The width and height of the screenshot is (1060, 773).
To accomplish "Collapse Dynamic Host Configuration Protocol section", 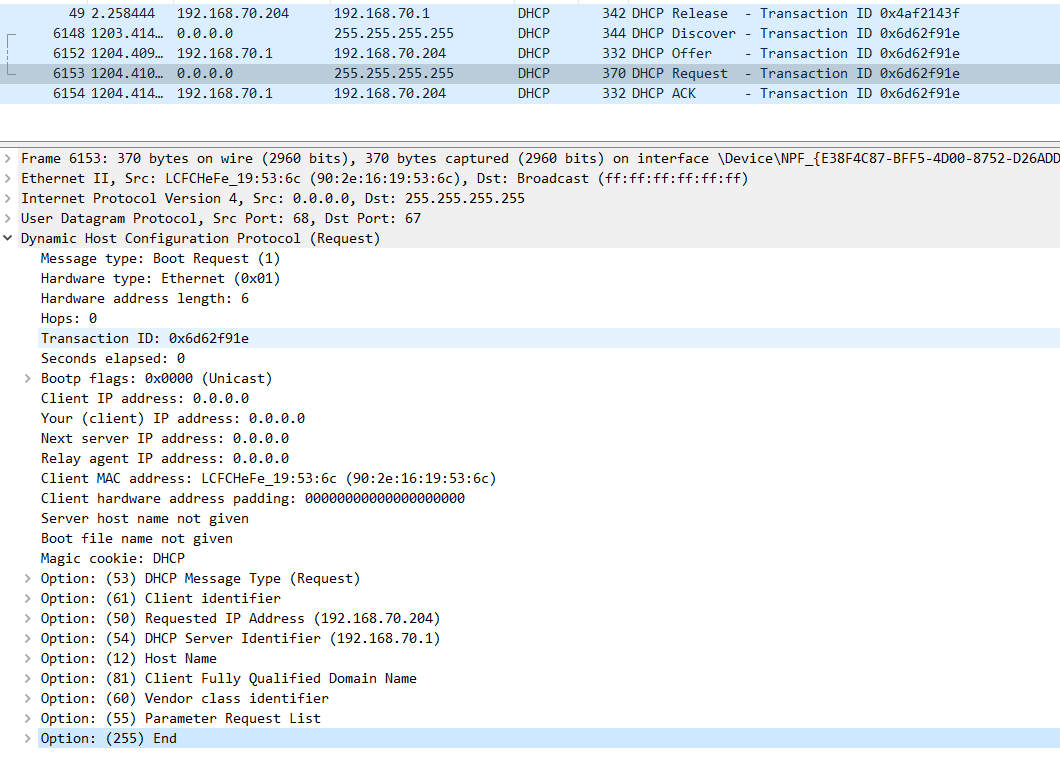I will pyautogui.click(x=9, y=239).
